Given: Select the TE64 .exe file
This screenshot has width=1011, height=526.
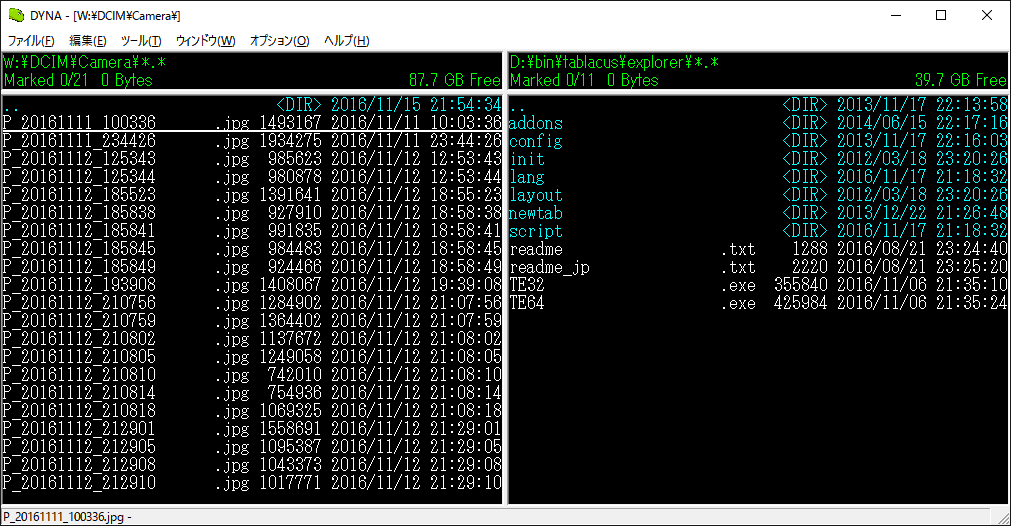Looking at the screenshot, I should [758, 303].
